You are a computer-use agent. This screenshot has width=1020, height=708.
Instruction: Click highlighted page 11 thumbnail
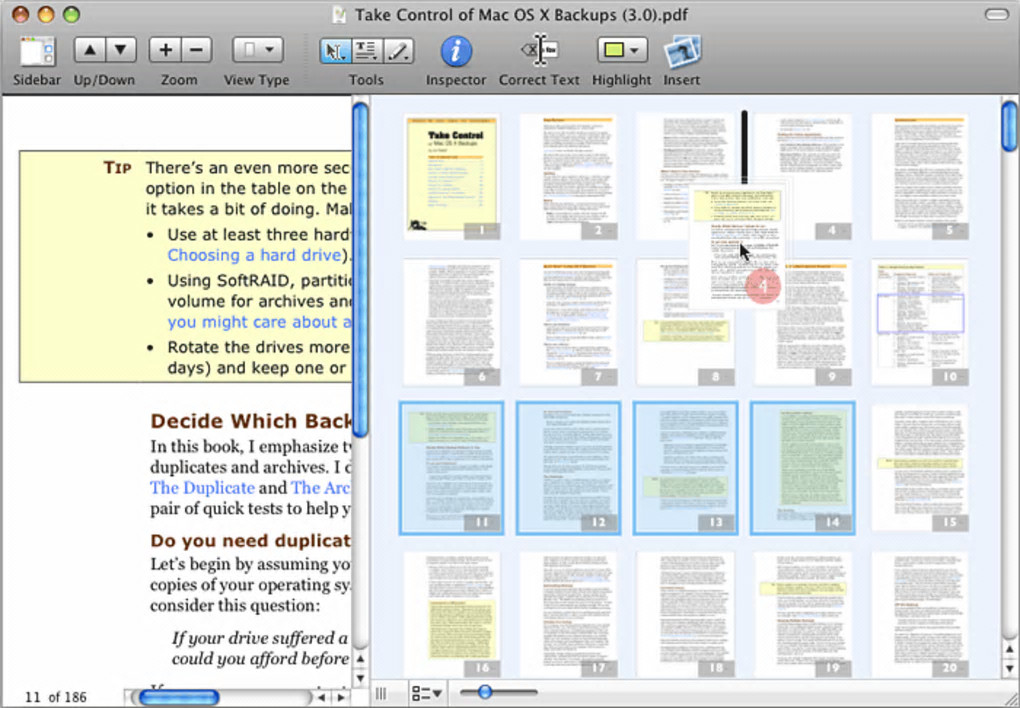pyautogui.click(x=451, y=468)
